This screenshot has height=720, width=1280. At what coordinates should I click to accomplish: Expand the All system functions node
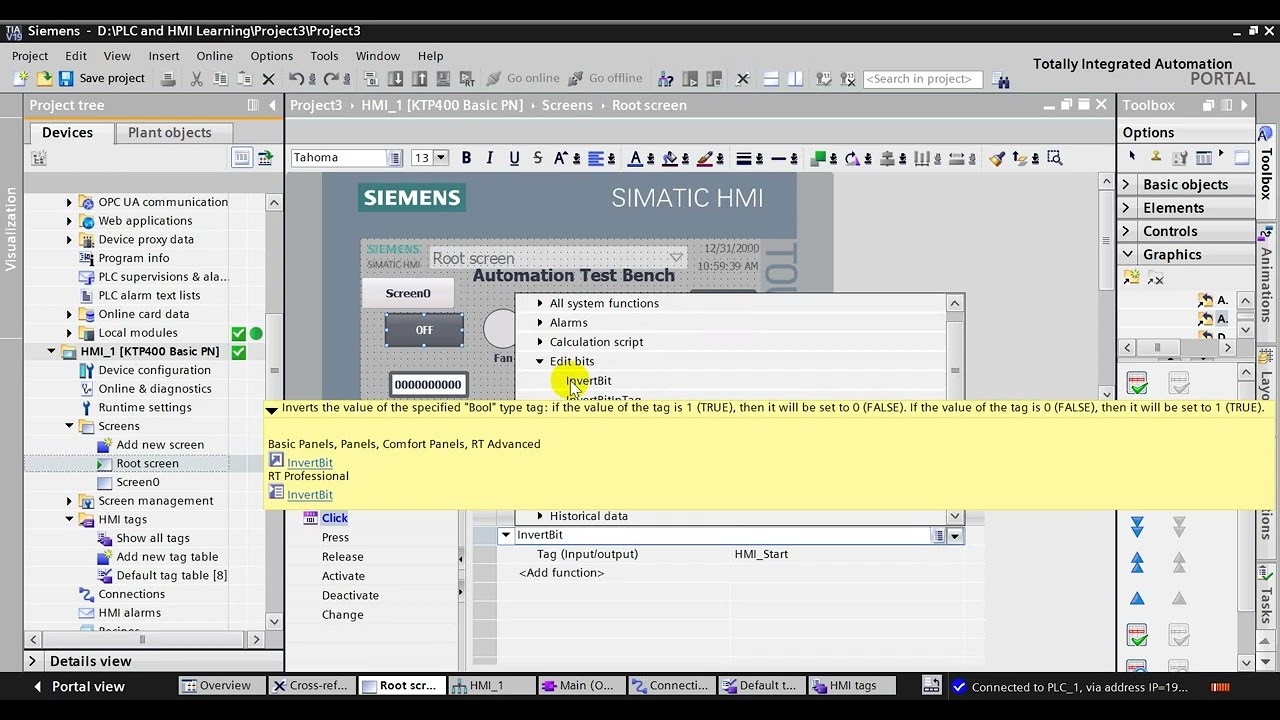(x=540, y=303)
